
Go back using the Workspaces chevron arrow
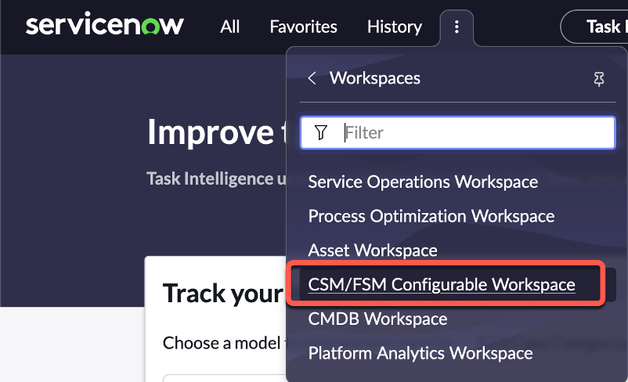312,78
